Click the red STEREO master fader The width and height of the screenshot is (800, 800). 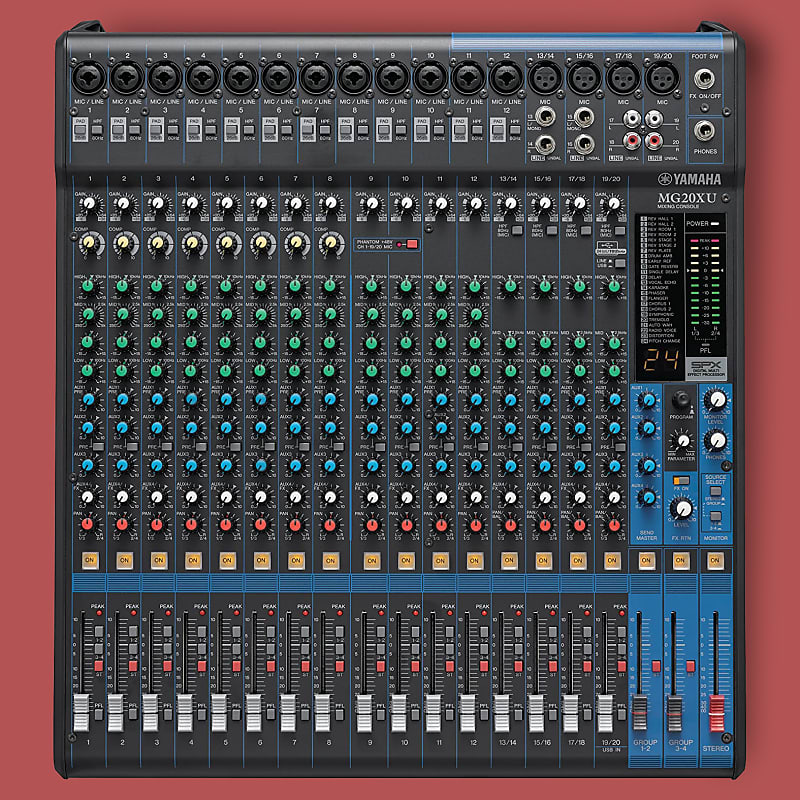pos(716,712)
